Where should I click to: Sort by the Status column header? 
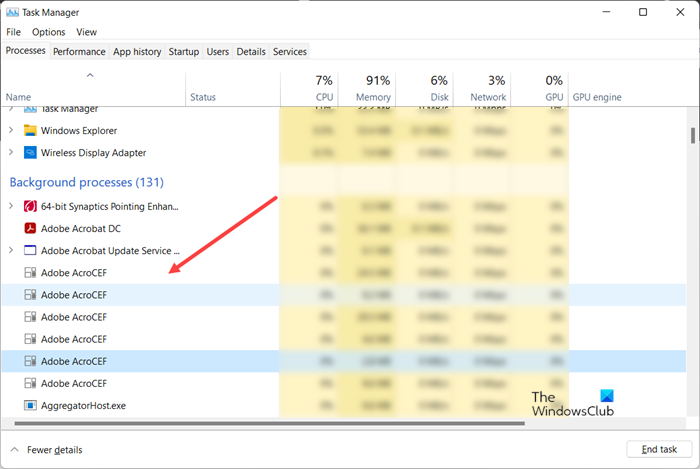pos(233,89)
